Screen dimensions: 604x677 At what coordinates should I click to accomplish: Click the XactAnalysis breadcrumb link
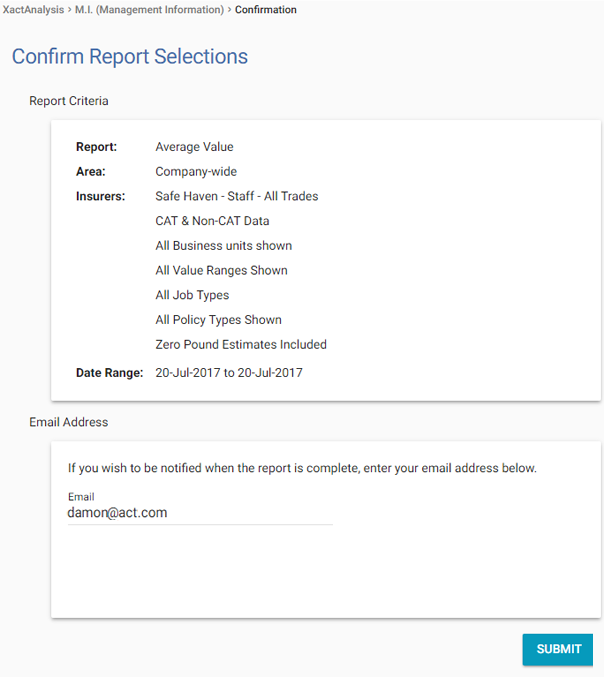click(35, 10)
